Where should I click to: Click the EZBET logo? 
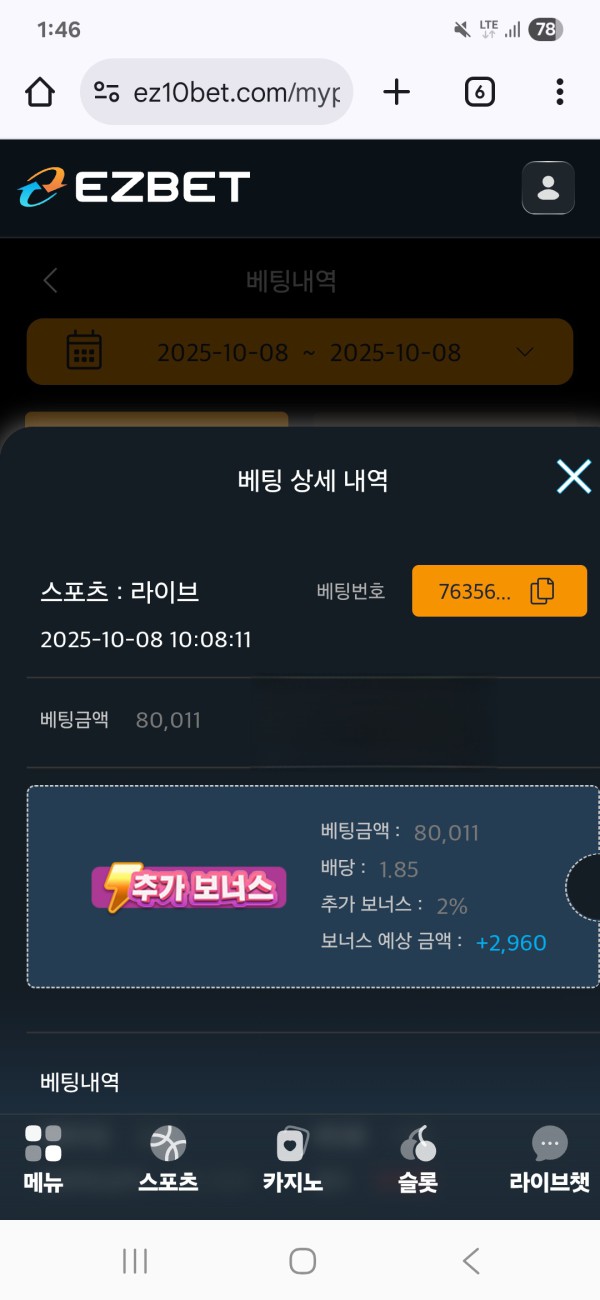point(133,188)
